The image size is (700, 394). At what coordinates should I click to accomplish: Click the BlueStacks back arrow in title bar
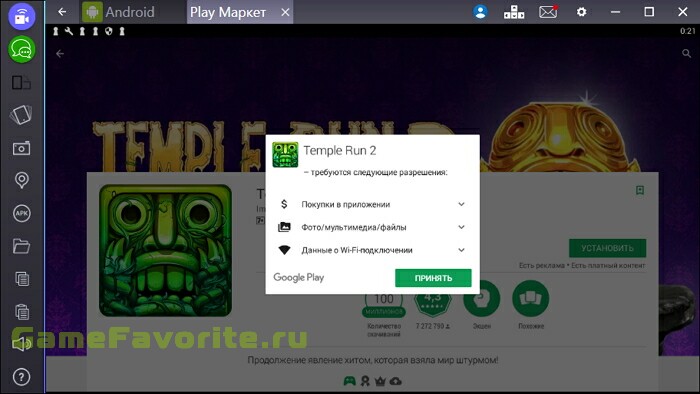(62, 12)
